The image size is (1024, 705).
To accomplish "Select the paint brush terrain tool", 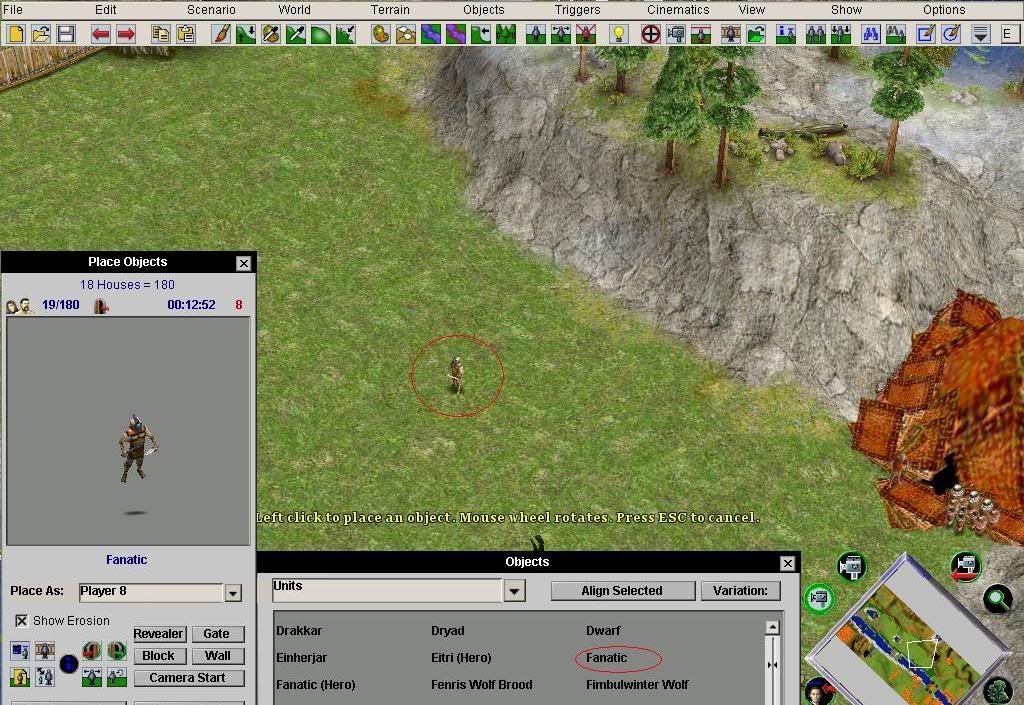I will [221, 34].
